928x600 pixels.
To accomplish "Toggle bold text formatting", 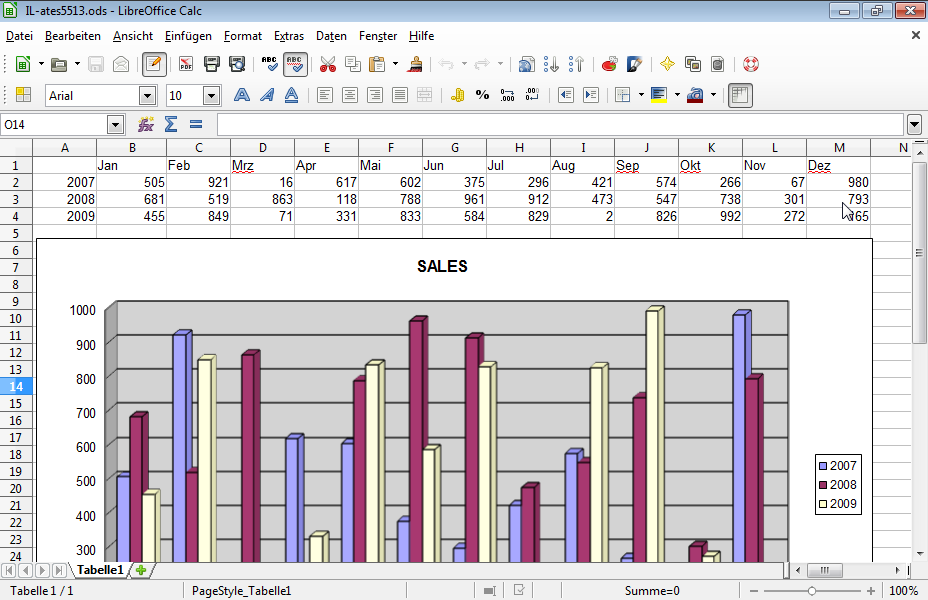I will point(241,95).
